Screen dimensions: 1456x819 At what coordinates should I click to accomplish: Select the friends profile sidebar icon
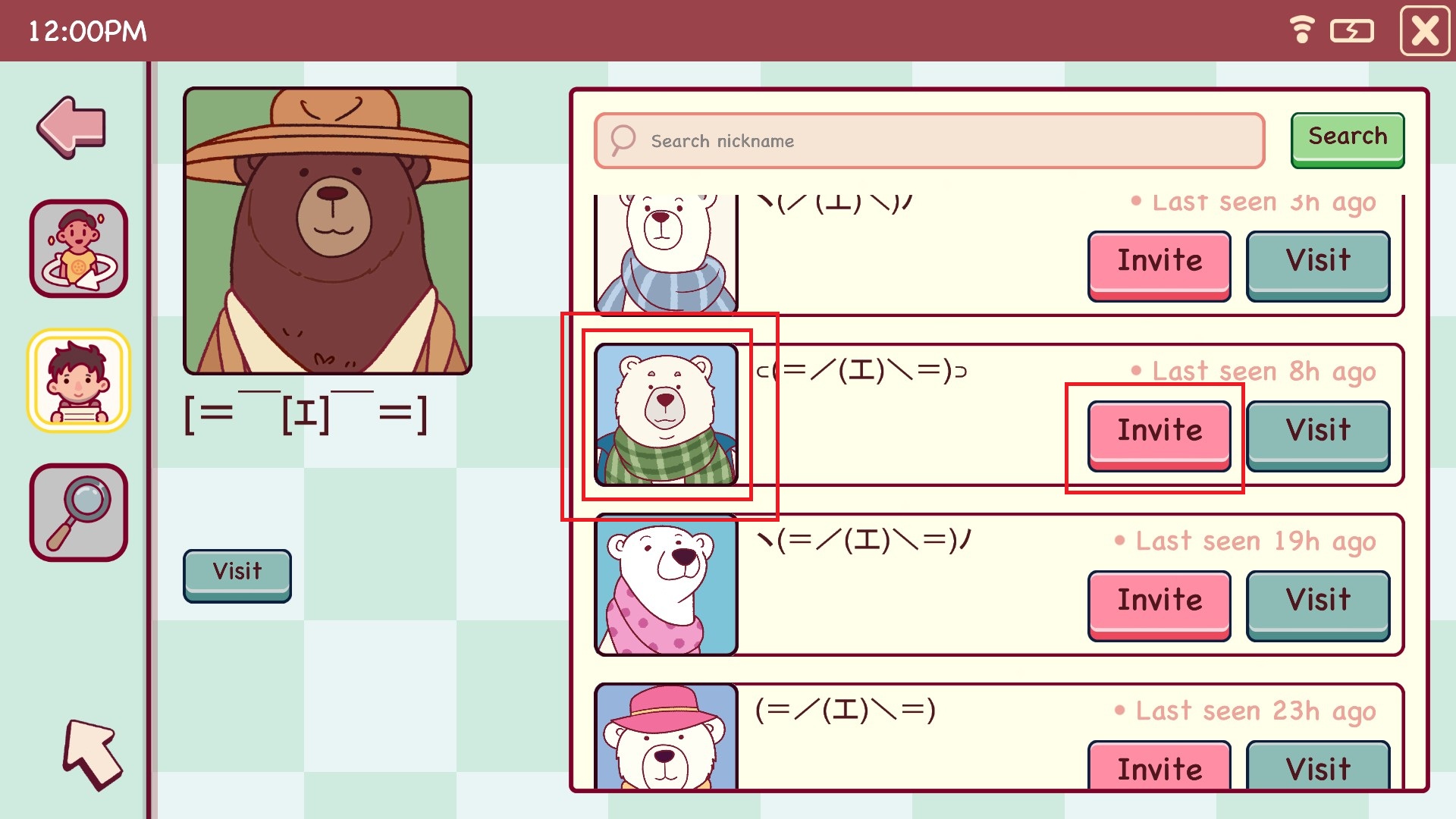[79, 381]
